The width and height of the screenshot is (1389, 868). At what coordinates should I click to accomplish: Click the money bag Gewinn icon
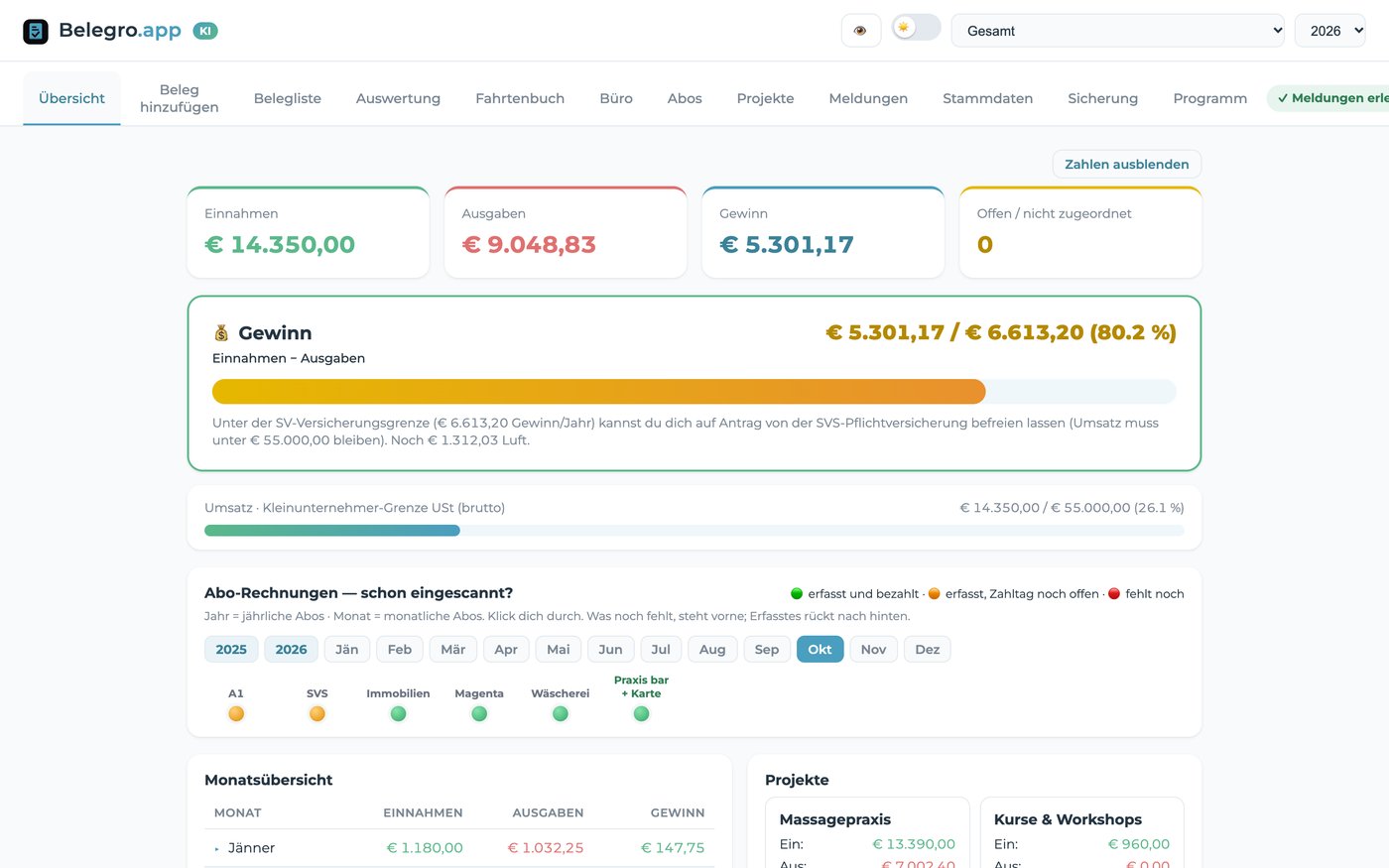coord(221,333)
